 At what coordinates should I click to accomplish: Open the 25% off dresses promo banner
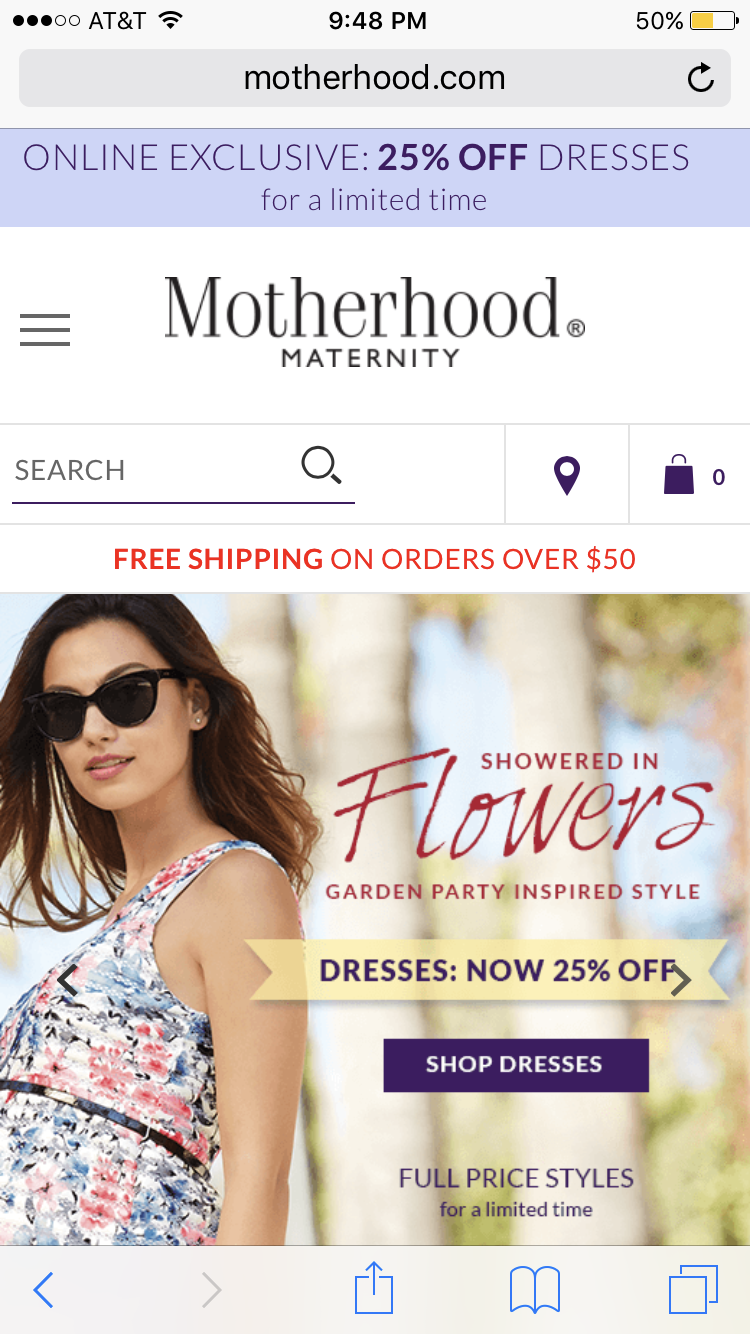click(x=375, y=177)
